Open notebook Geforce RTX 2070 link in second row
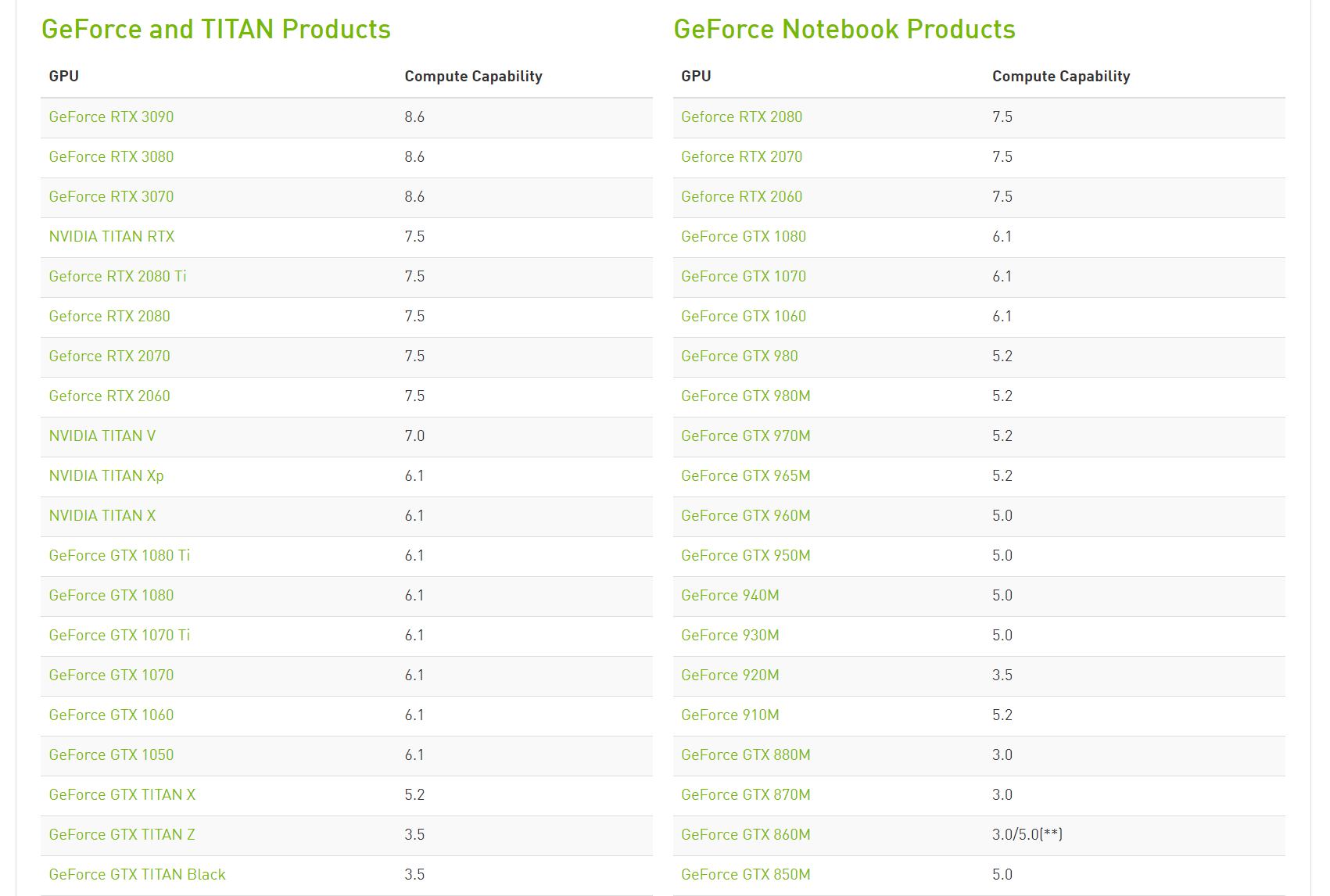Screen dimensions: 1330x896 tap(741, 157)
